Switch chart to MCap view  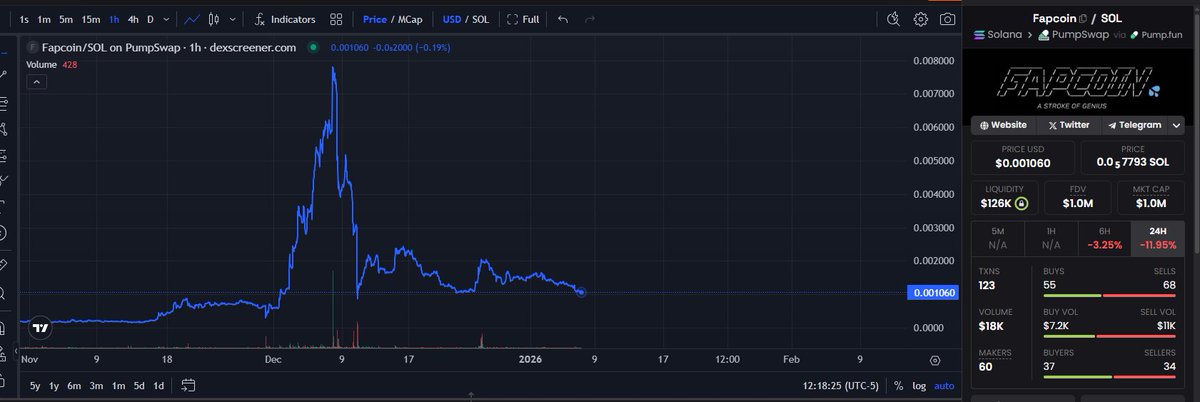click(x=409, y=19)
